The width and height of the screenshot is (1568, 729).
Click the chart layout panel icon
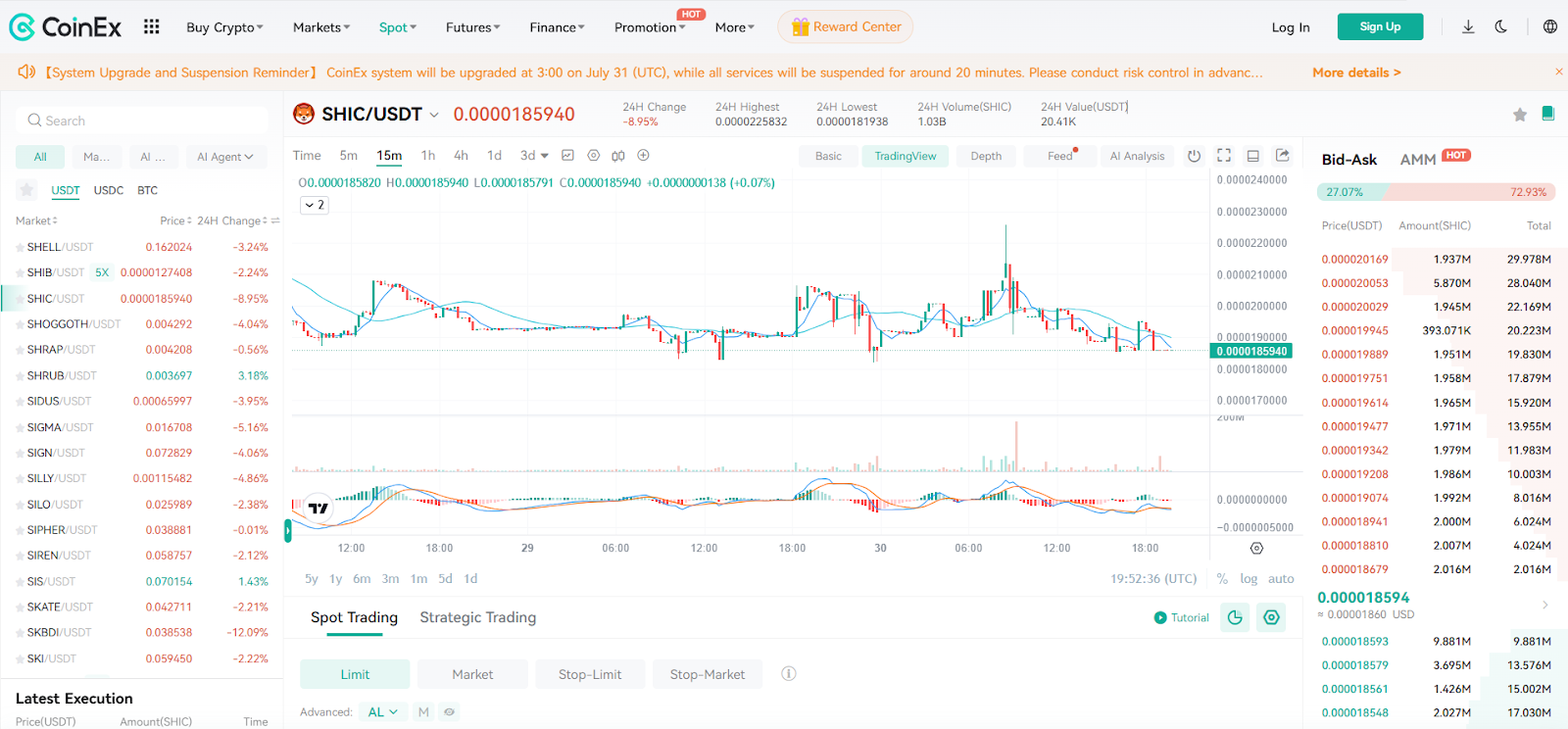tap(1252, 156)
